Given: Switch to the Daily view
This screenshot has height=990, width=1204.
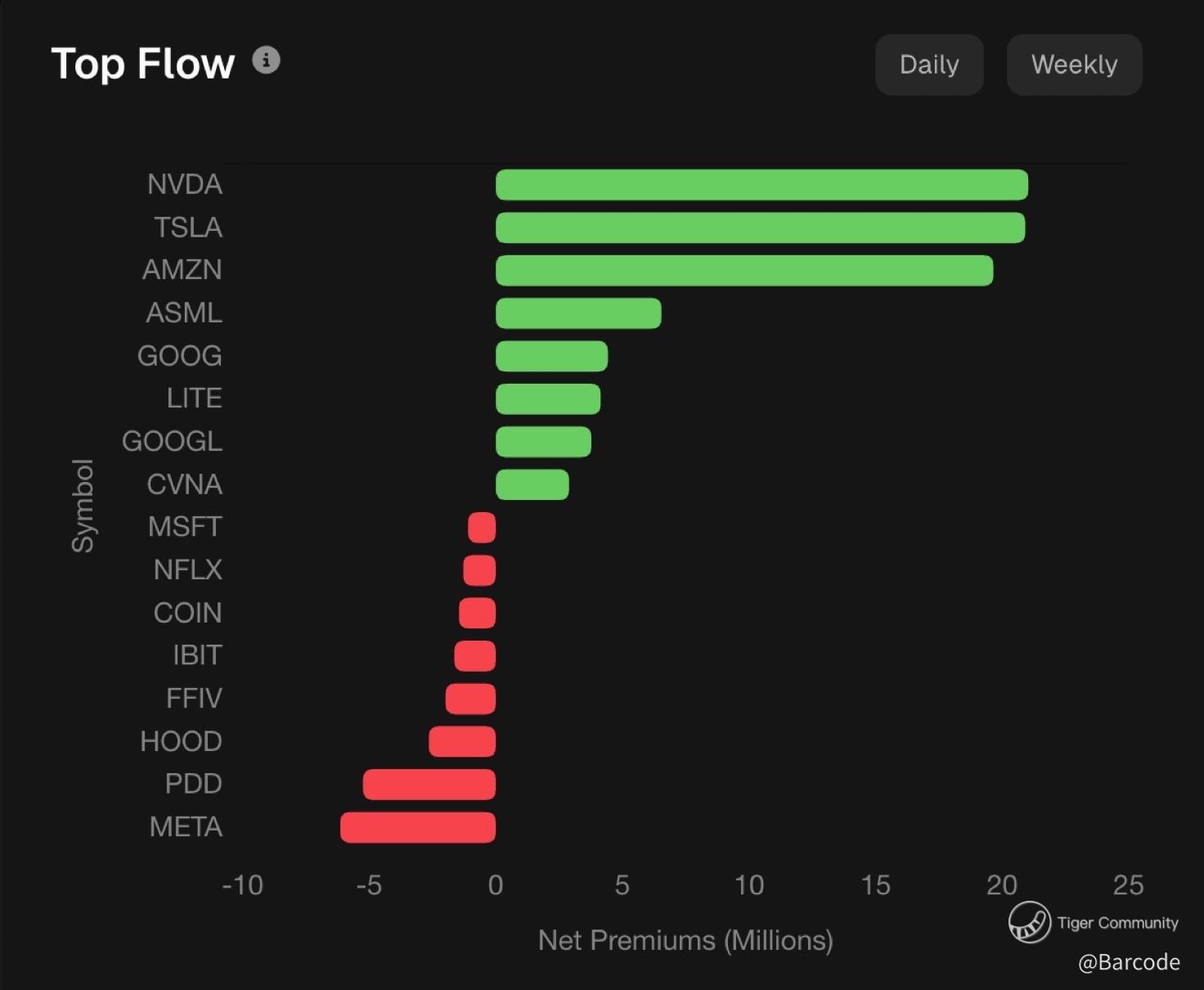Looking at the screenshot, I should coord(929,65).
